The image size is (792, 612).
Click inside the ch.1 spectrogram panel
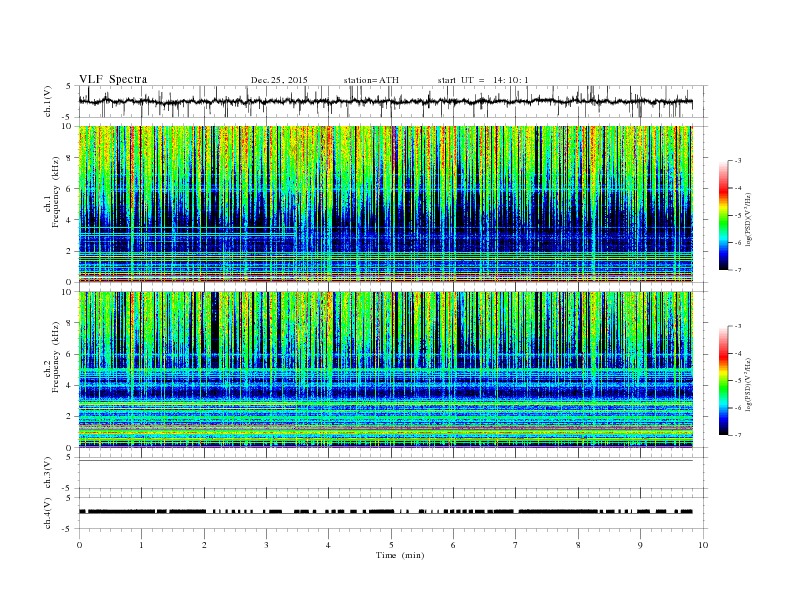pos(385,204)
